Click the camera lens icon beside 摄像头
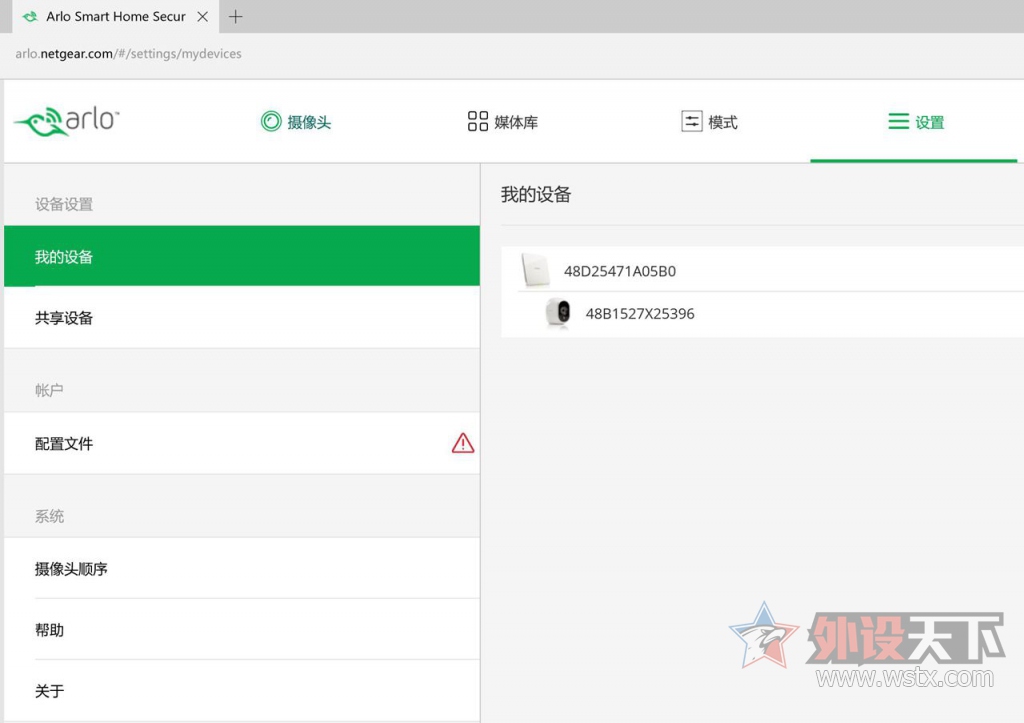1024x723 pixels. 271,121
